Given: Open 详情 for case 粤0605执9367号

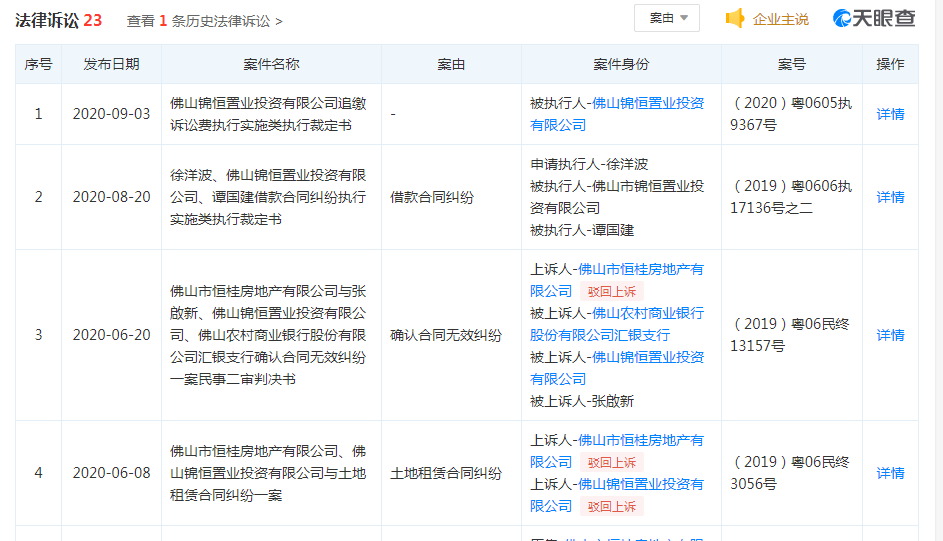Looking at the screenshot, I should pos(890,114).
